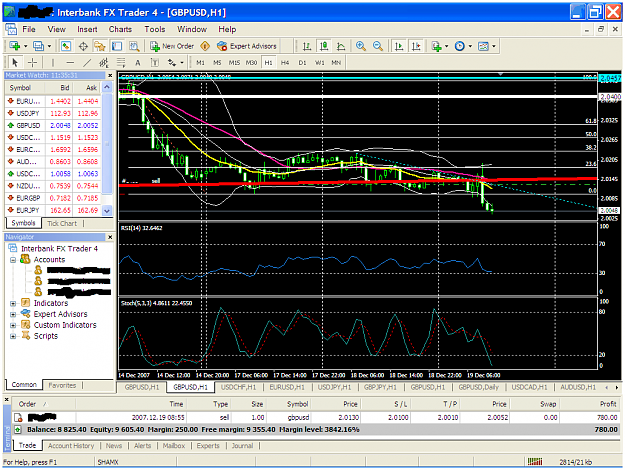Click the MetaEditor diamond icon
The height and width of the screenshot is (470, 625).
click(x=205, y=46)
